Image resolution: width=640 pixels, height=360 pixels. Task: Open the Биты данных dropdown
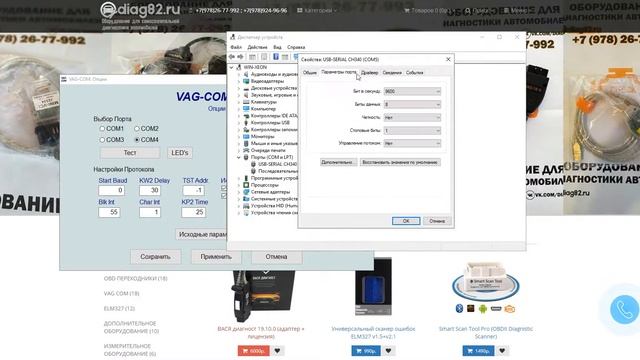(412, 104)
